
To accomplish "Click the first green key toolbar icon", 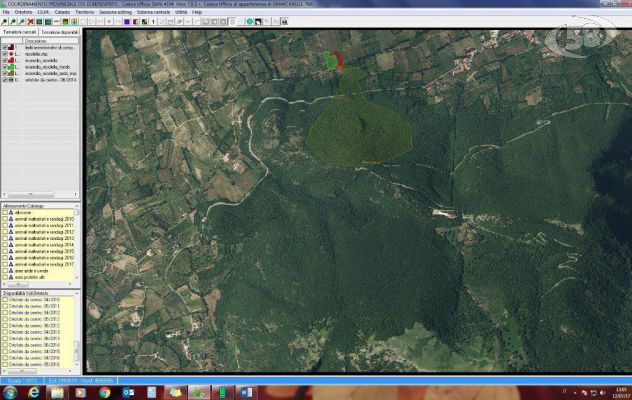I will click(5, 21).
